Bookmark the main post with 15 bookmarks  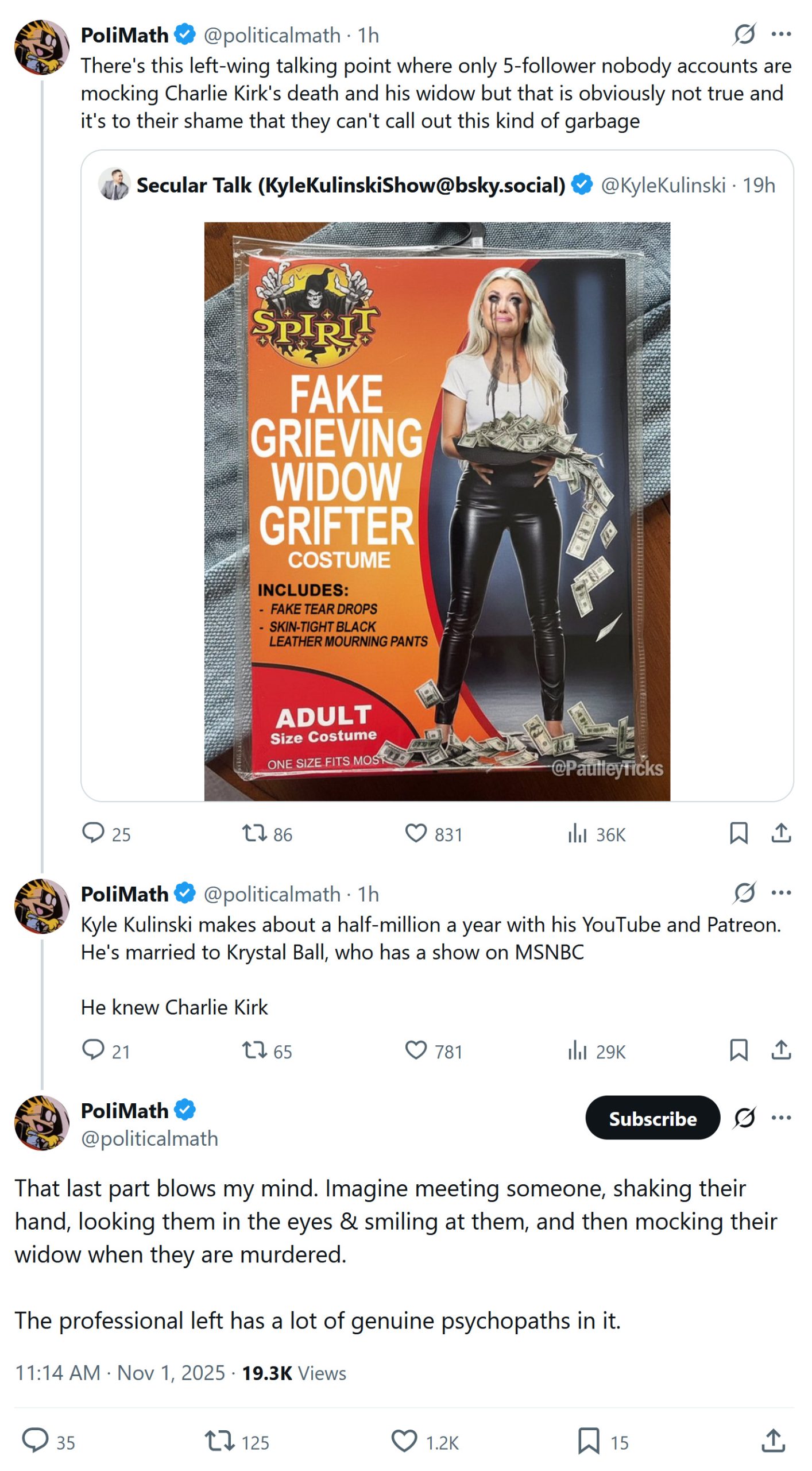click(x=589, y=1441)
